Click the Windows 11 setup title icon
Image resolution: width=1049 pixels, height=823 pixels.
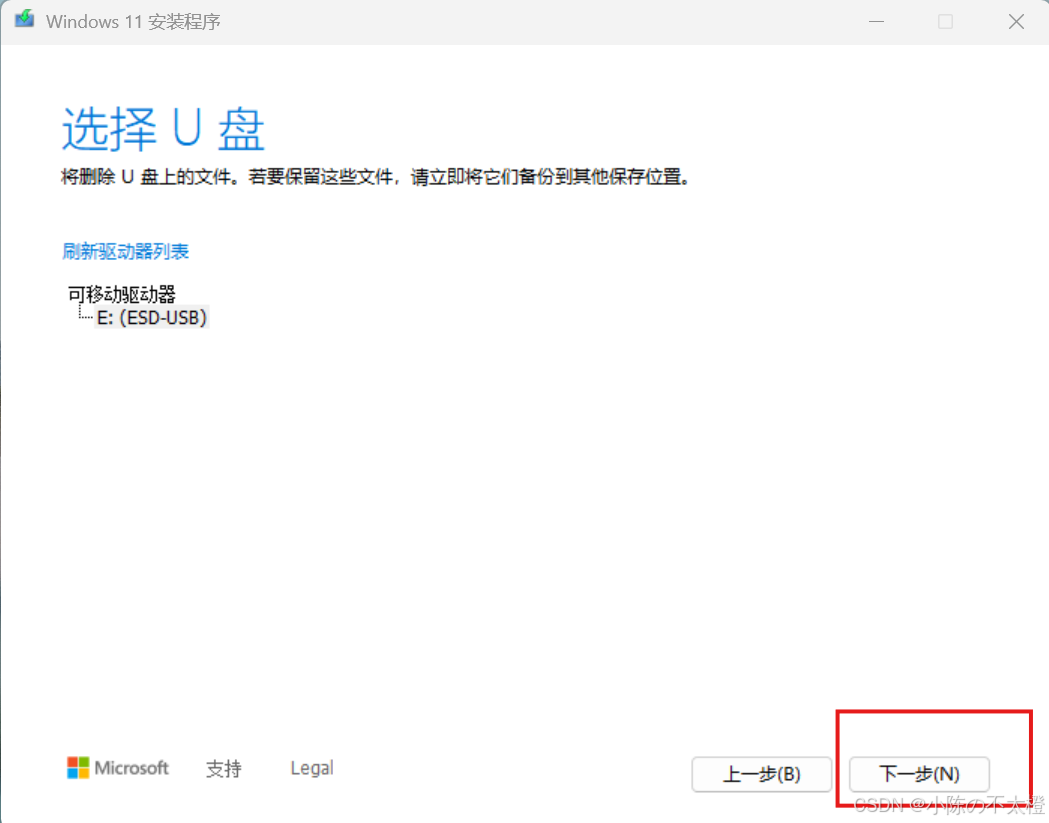[x=25, y=19]
